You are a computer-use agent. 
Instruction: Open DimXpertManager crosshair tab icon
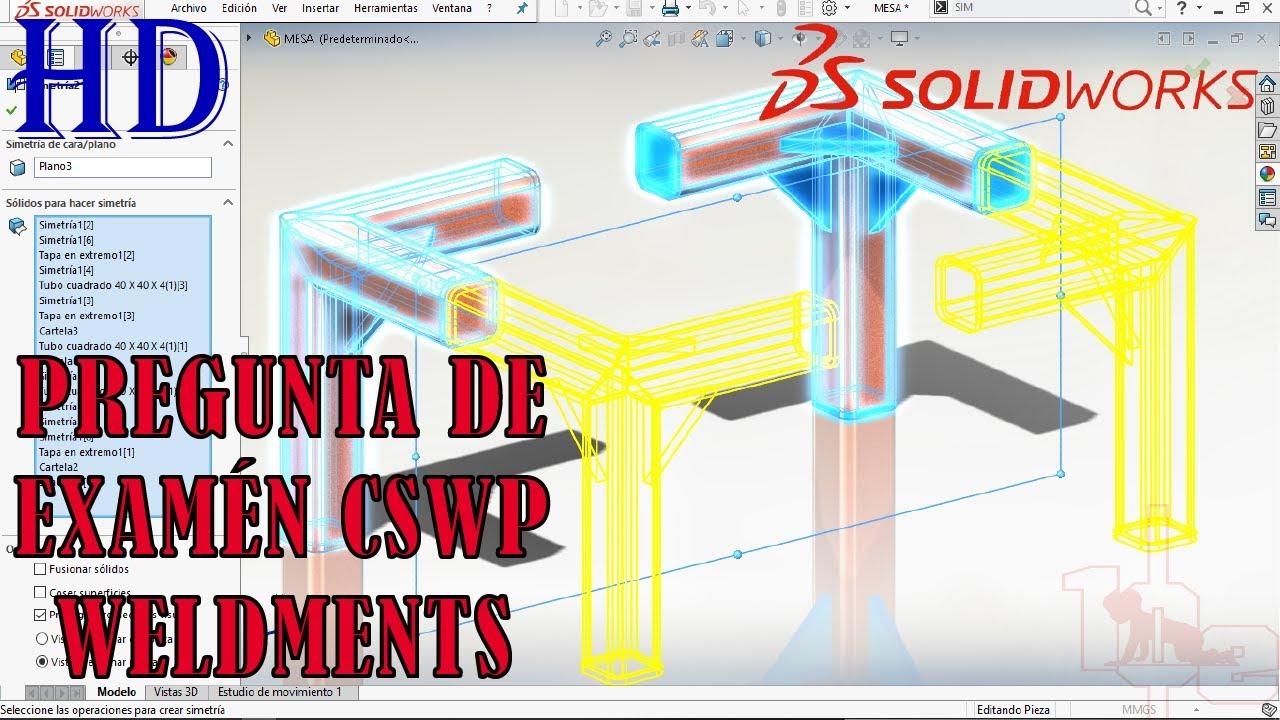coord(130,57)
